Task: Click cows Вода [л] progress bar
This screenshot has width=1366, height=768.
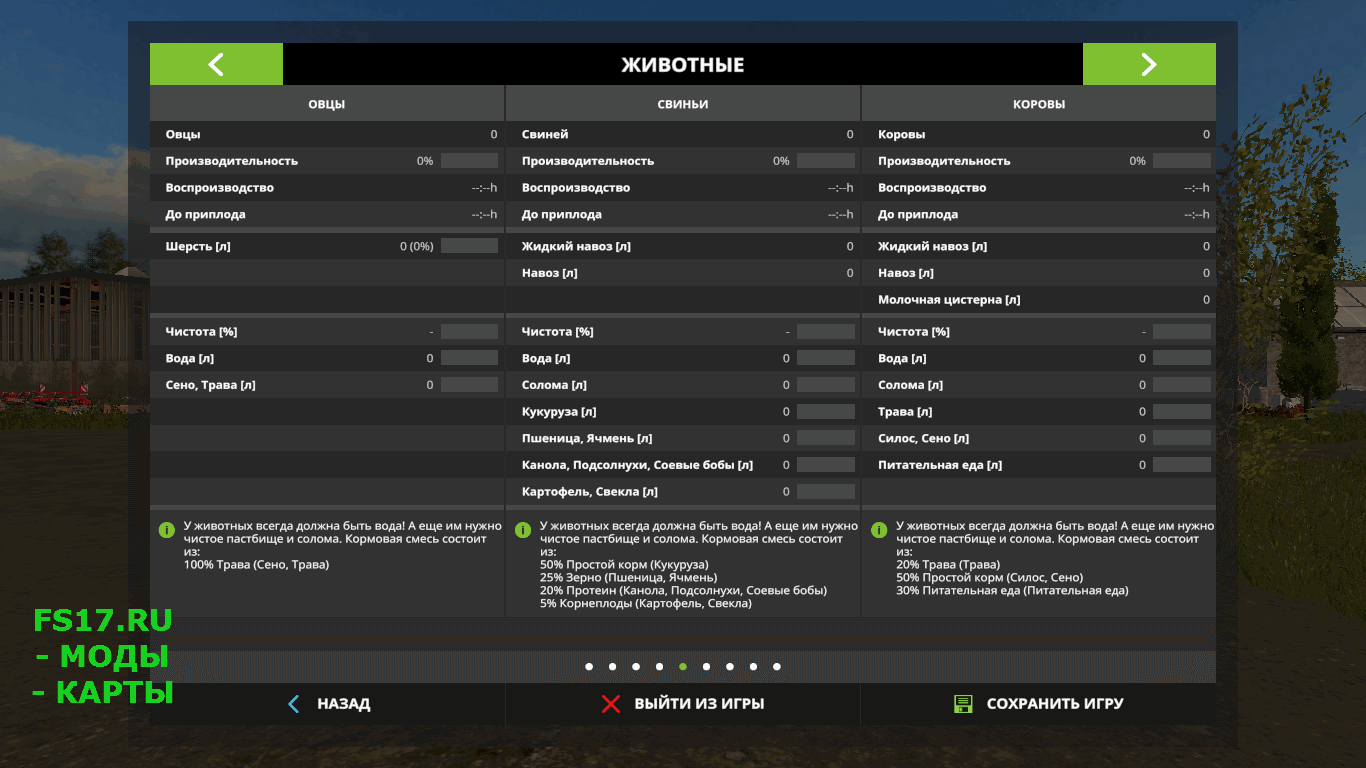Action: click(1182, 358)
